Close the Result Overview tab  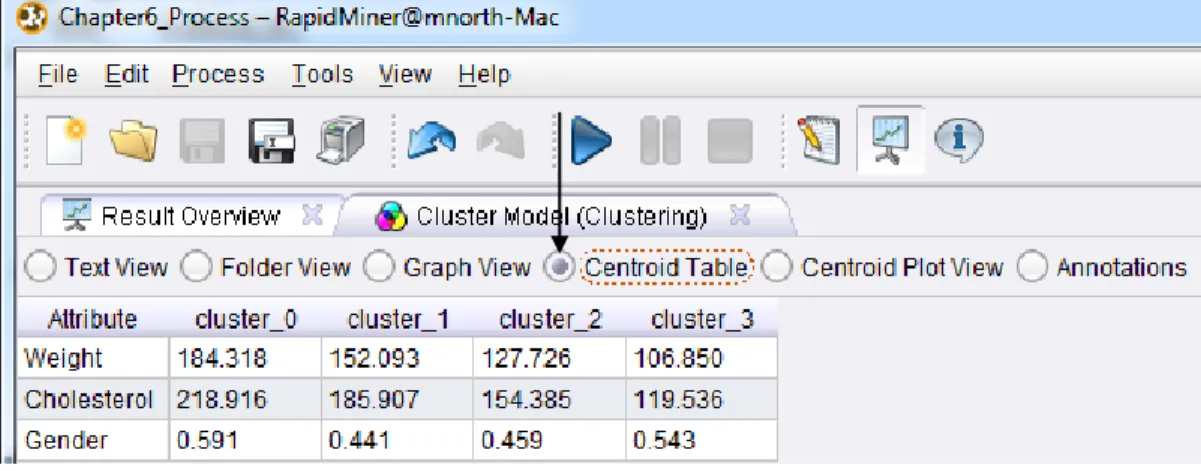click(x=312, y=214)
